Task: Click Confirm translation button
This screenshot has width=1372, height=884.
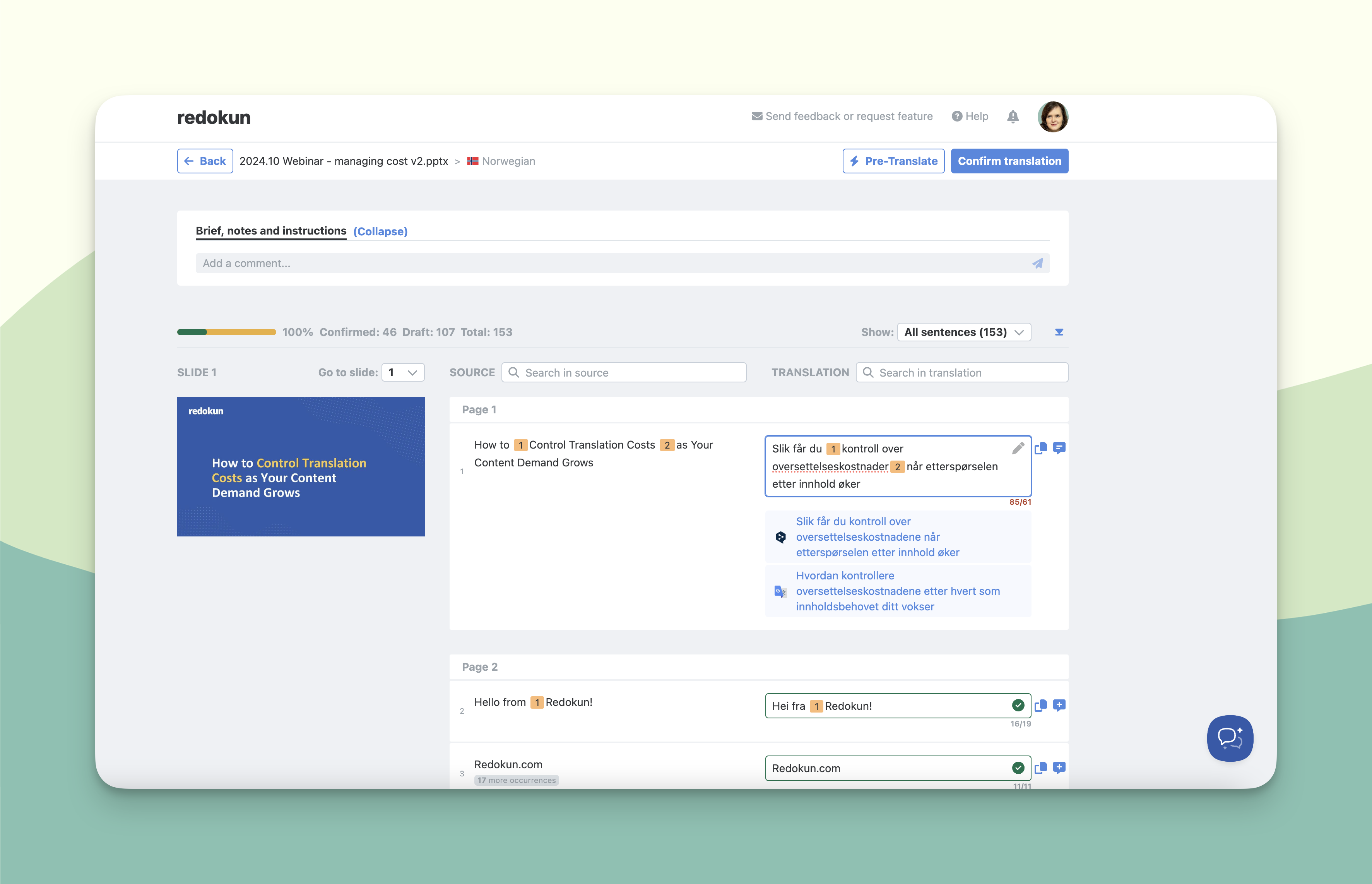Action: pos(1009,161)
